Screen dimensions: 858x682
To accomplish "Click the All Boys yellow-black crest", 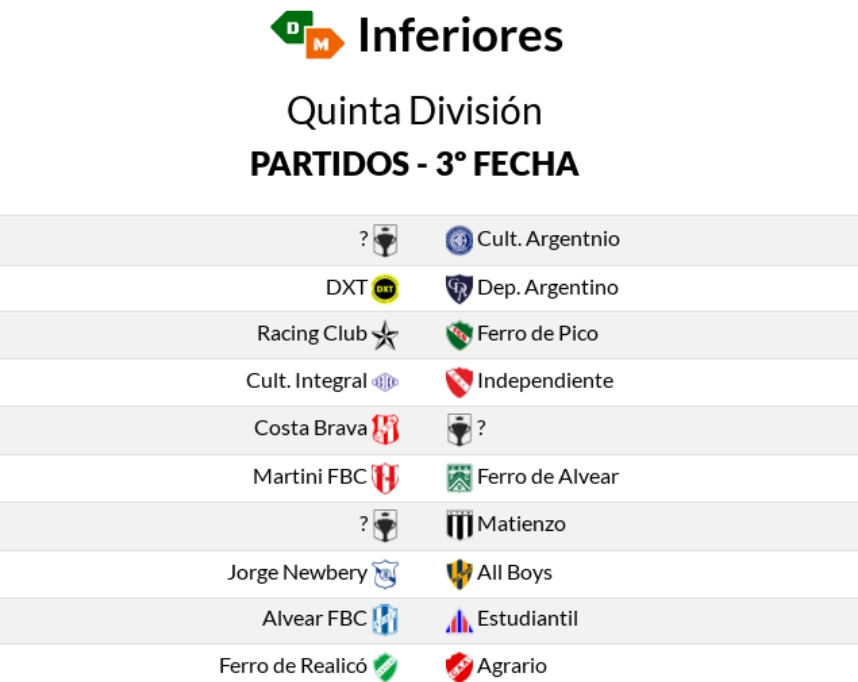I will pyautogui.click(x=459, y=573).
